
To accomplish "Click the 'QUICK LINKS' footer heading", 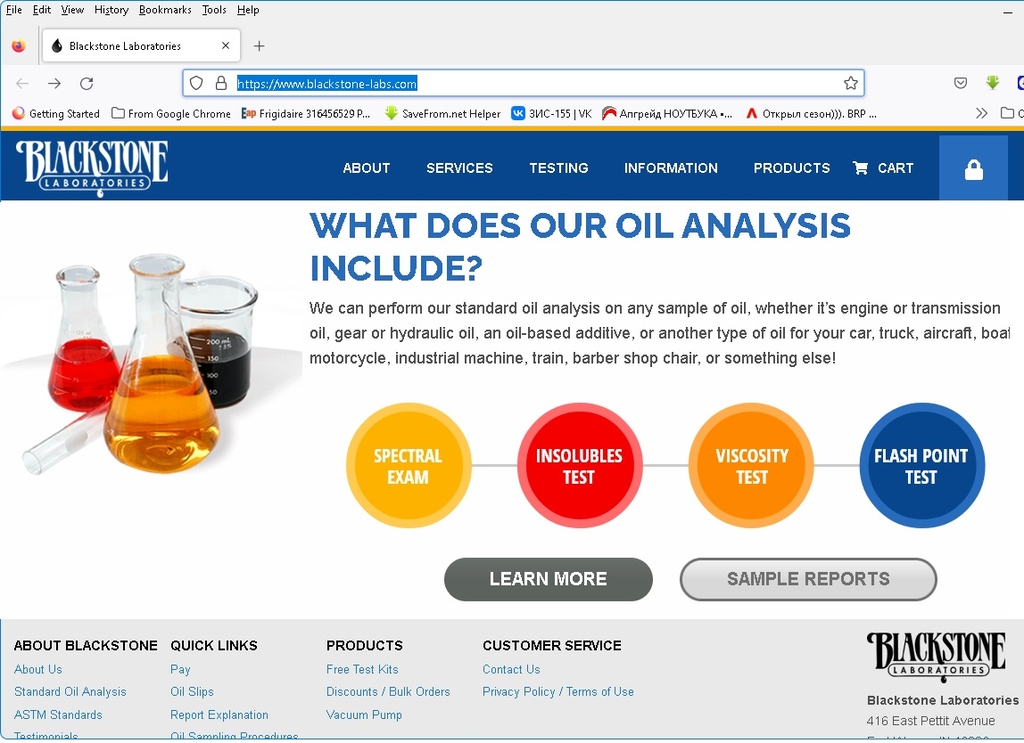I will pyautogui.click(x=214, y=645).
